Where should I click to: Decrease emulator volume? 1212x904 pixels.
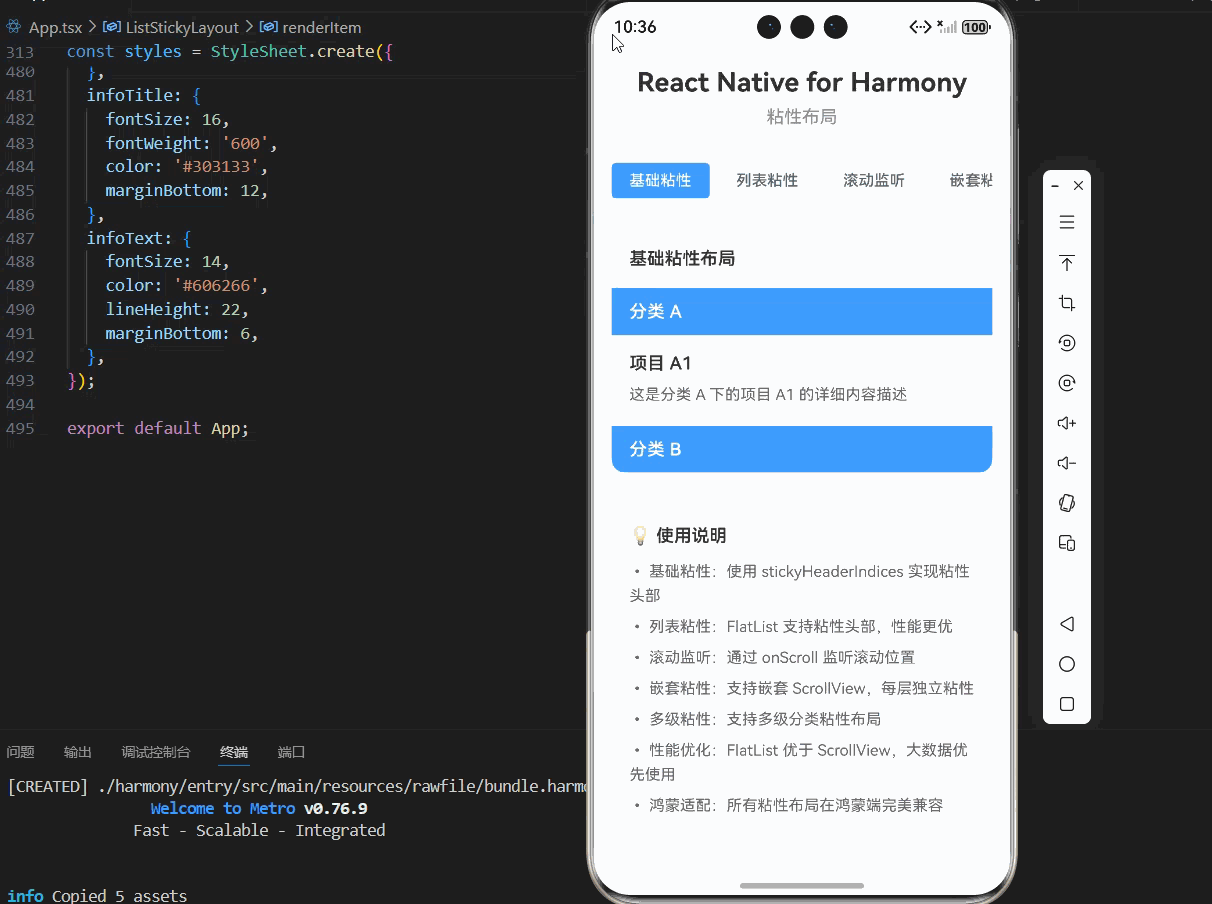point(1067,463)
